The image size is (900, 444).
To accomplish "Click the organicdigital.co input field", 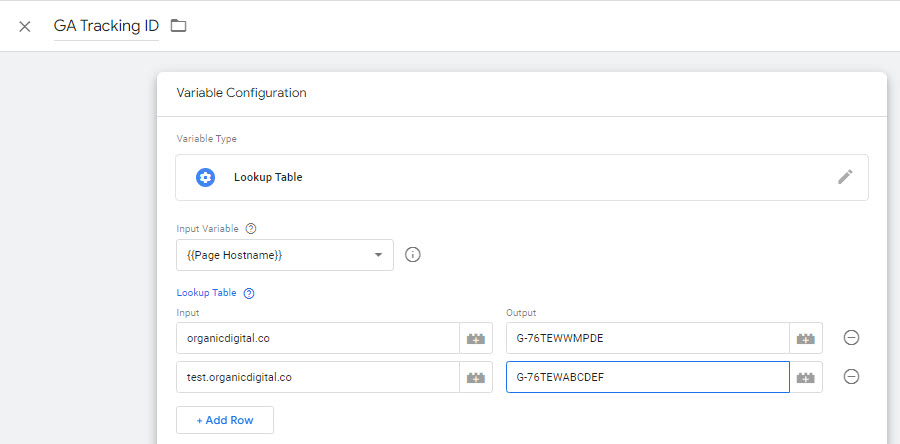I will (317, 338).
